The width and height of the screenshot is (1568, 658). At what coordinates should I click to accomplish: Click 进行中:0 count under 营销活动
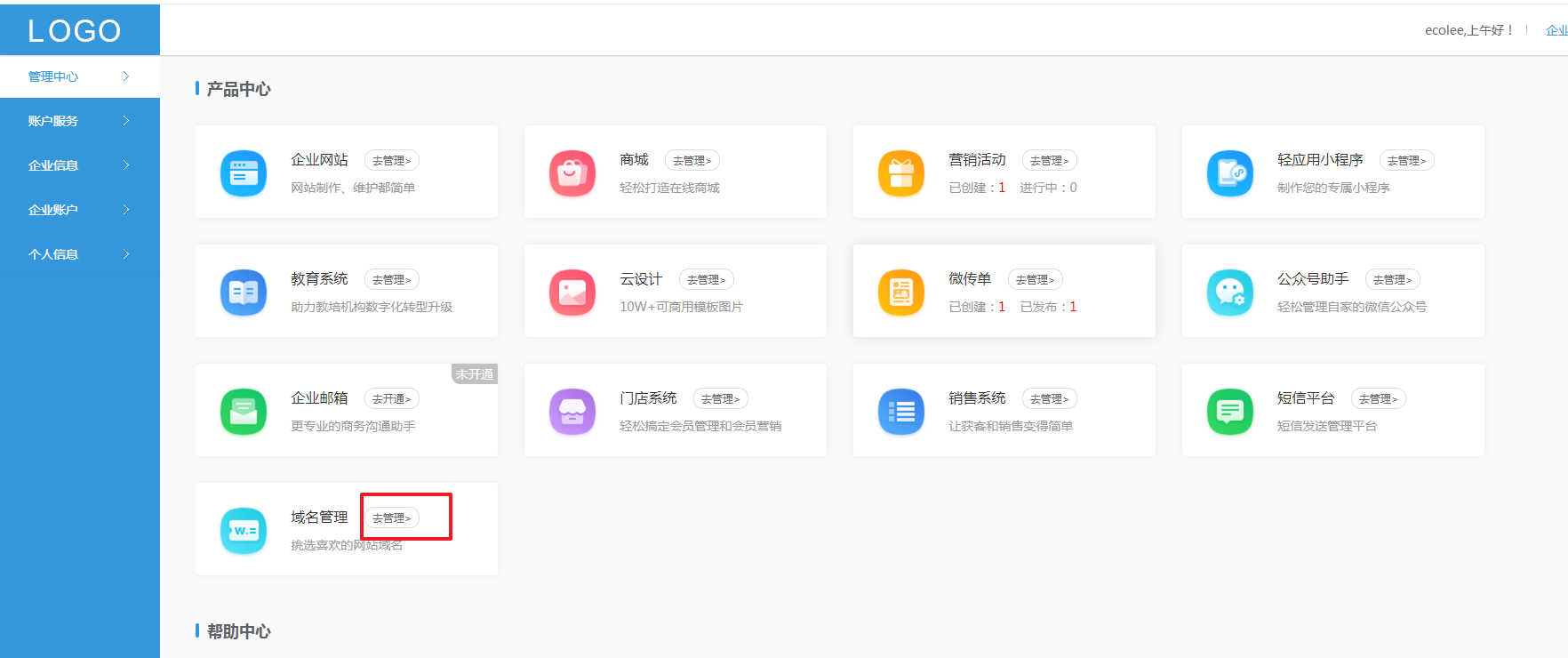coord(1048,188)
